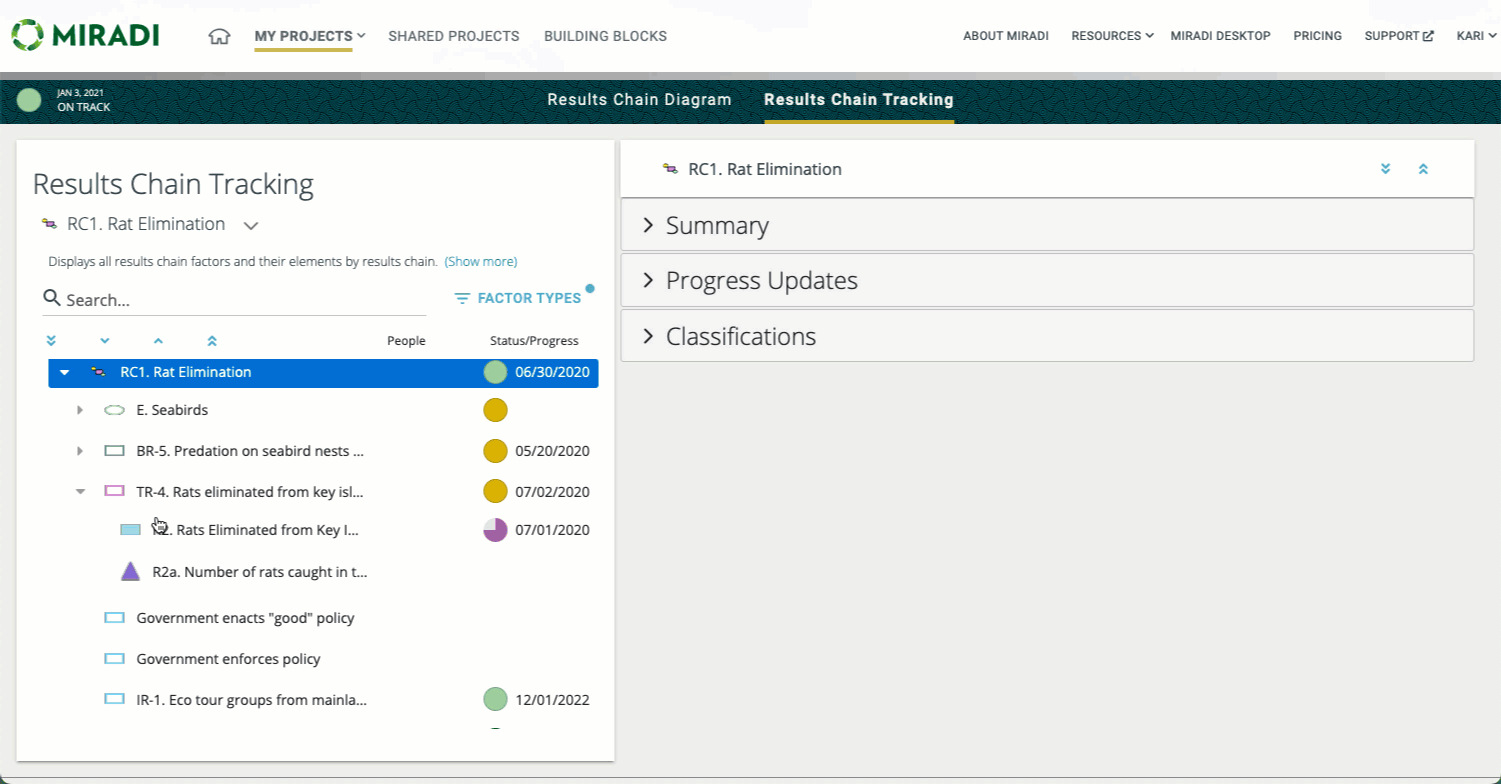Click TR-4 pink threat reduction result icon
Screen dimensions: 1501x784
point(114,492)
